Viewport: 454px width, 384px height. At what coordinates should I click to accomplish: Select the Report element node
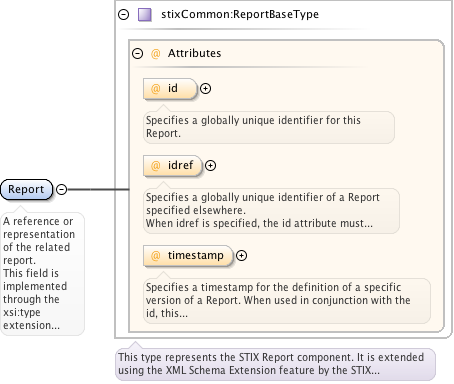pos(27,189)
